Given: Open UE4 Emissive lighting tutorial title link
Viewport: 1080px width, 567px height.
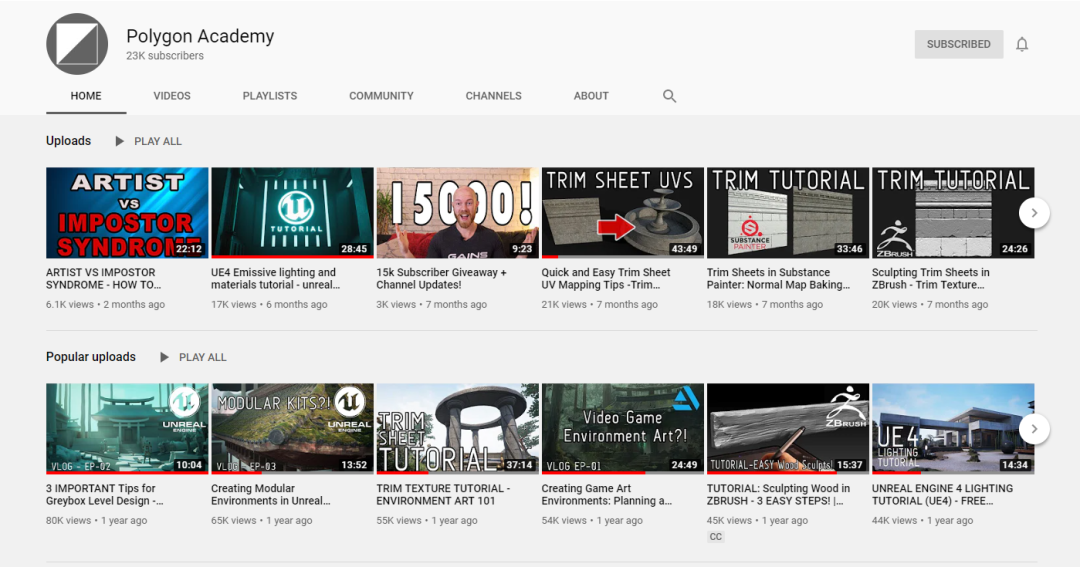Looking at the screenshot, I should (x=276, y=278).
